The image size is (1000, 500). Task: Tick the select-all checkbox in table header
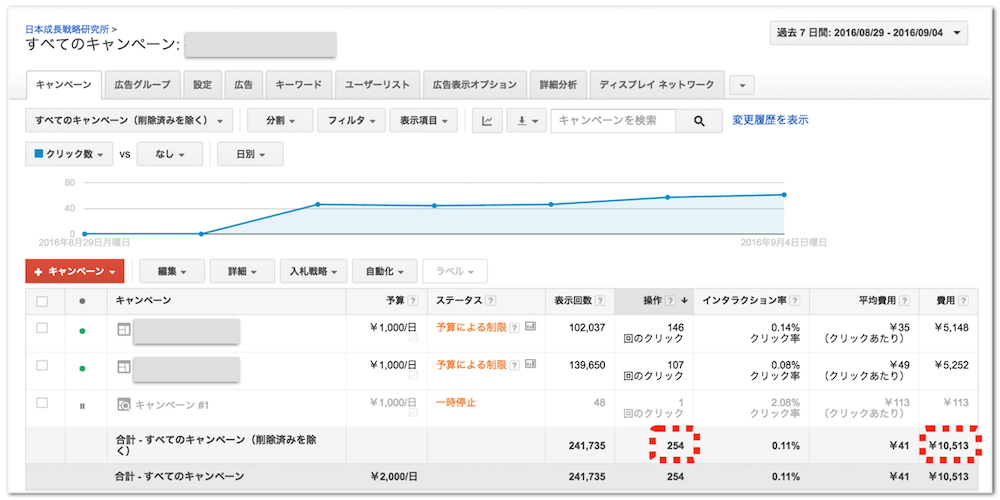42,301
